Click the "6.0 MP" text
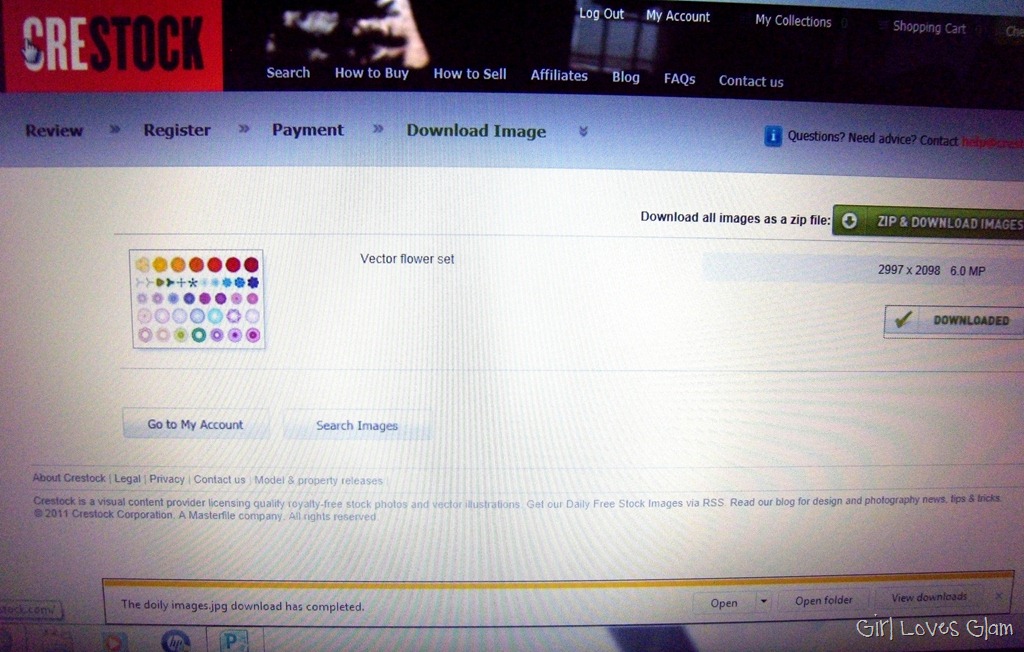Screen dimensions: 1024x652 point(968,271)
